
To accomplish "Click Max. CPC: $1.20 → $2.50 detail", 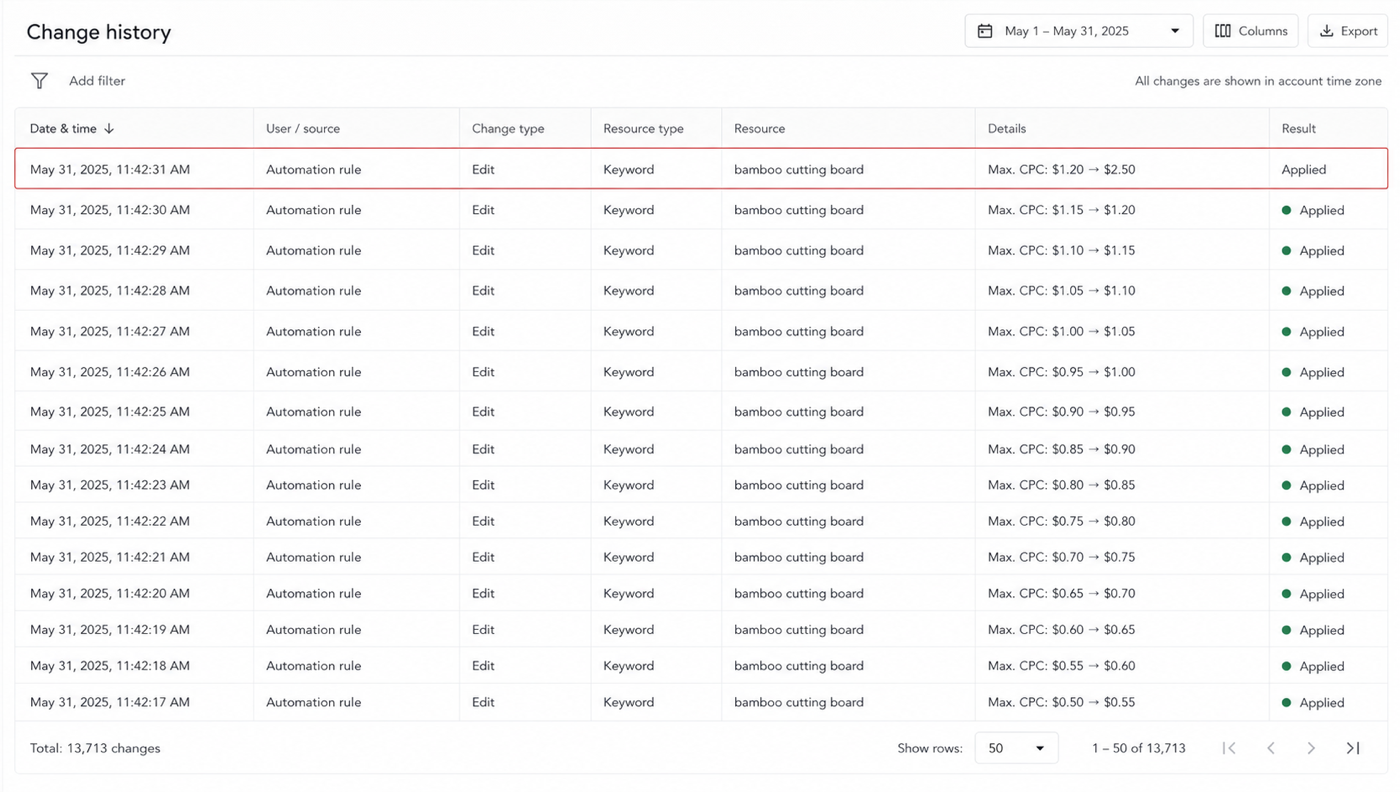I will (x=1061, y=169).
